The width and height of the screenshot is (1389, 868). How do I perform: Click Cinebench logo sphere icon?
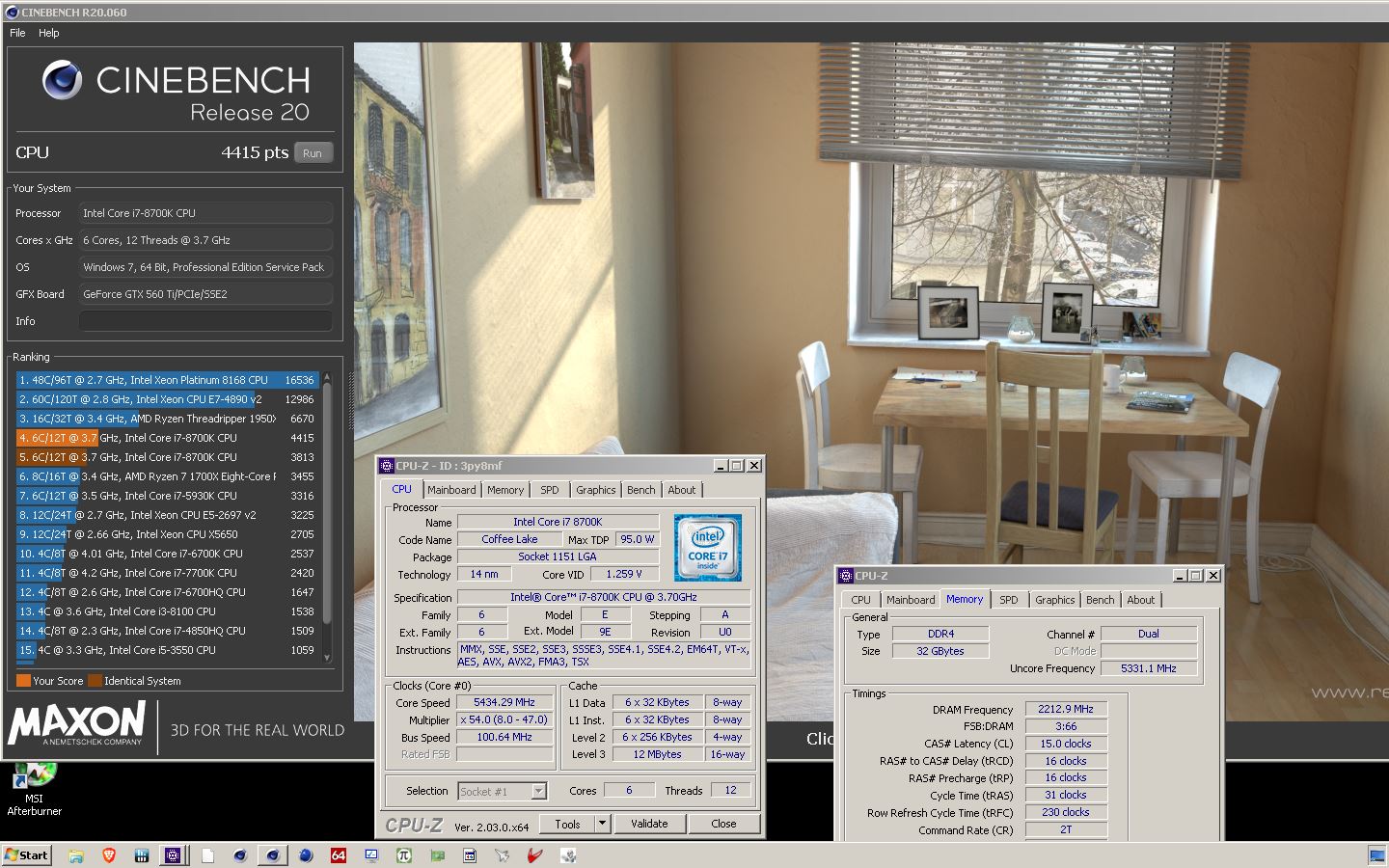pos(62,81)
